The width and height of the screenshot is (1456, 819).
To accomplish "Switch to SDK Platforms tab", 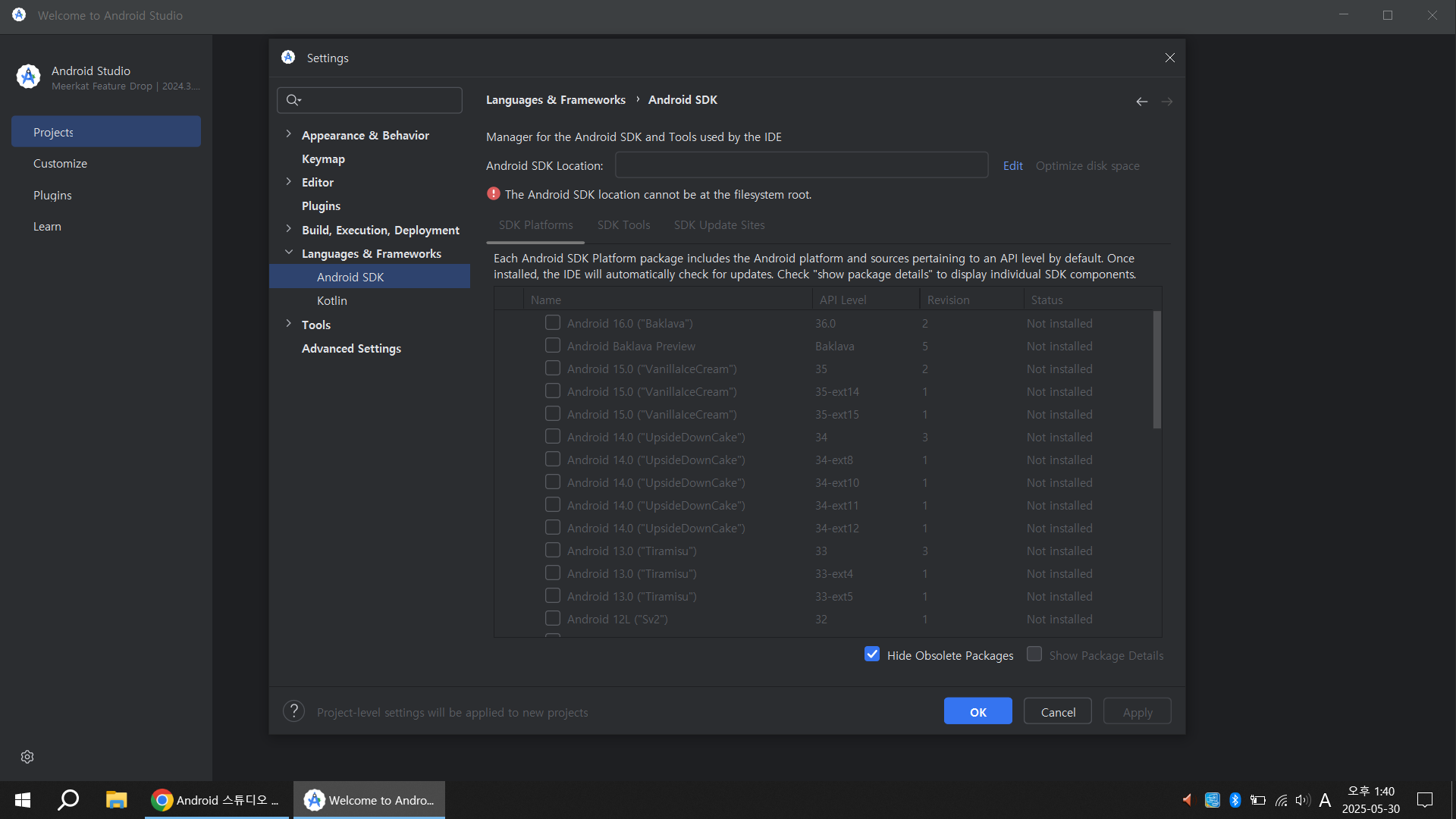I will click(535, 225).
